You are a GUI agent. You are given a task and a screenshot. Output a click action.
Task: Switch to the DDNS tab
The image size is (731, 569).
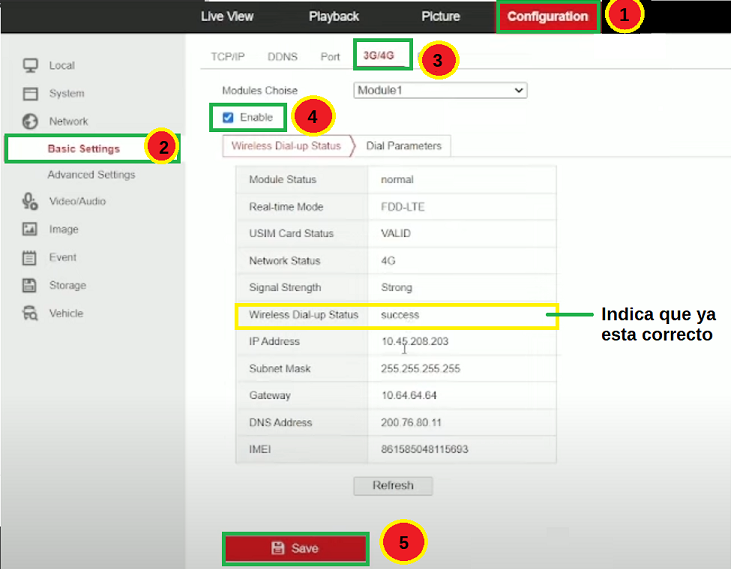[283, 57]
